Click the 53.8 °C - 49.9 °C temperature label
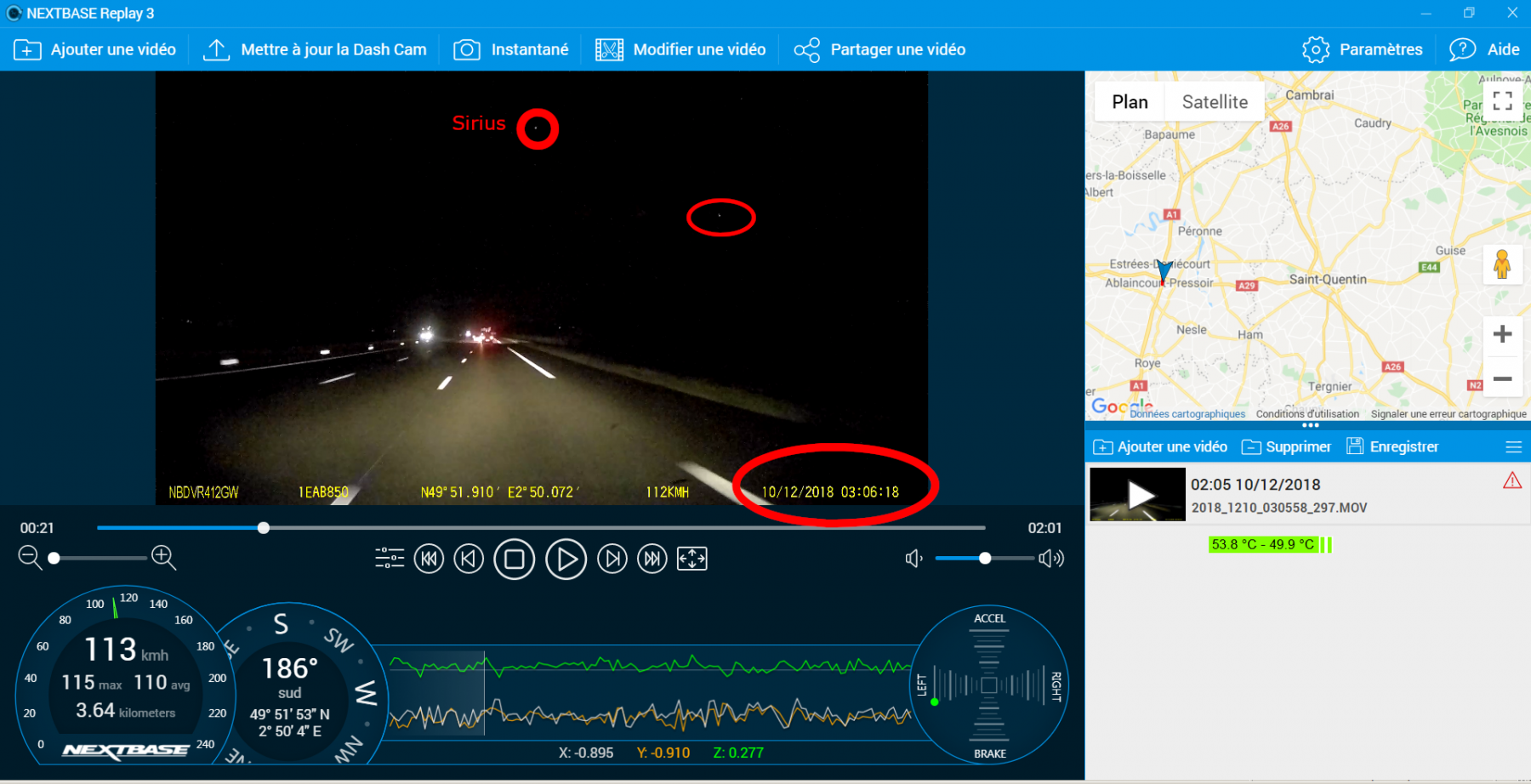The width and height of the screenshot is (1531, 784). point(1263,544)
